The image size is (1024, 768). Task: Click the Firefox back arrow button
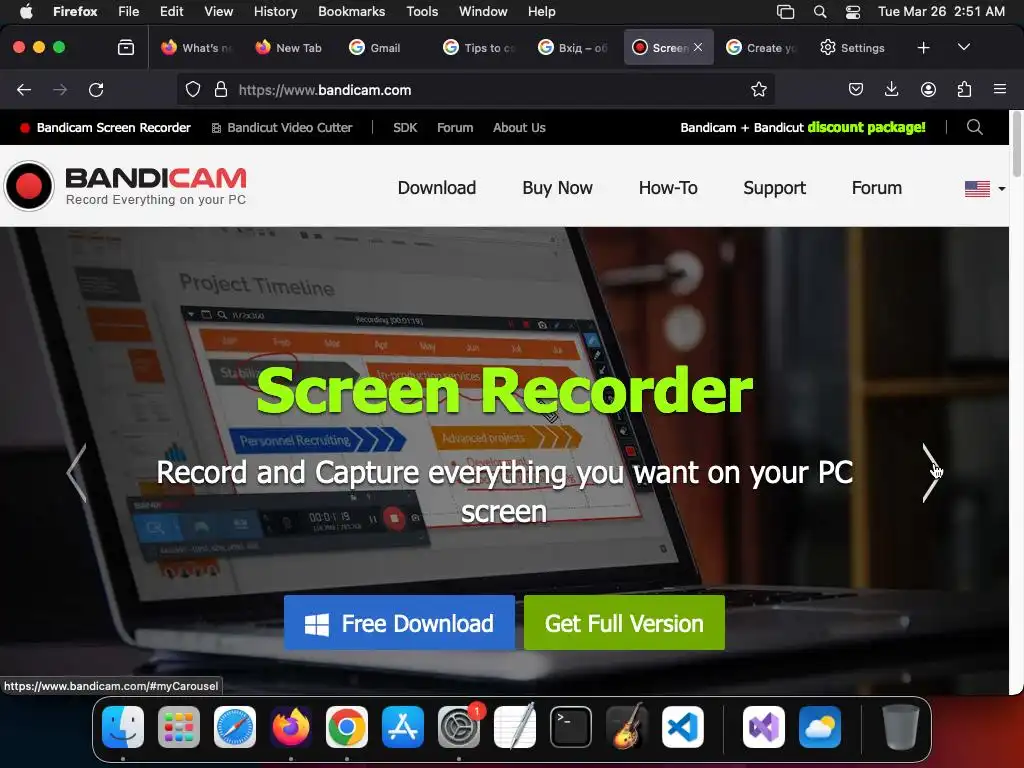pyautogui.click(x=24, y=90)
